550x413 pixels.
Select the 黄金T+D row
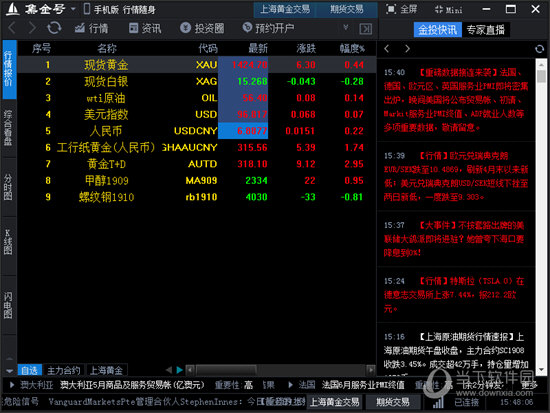[x=196, y=164]
